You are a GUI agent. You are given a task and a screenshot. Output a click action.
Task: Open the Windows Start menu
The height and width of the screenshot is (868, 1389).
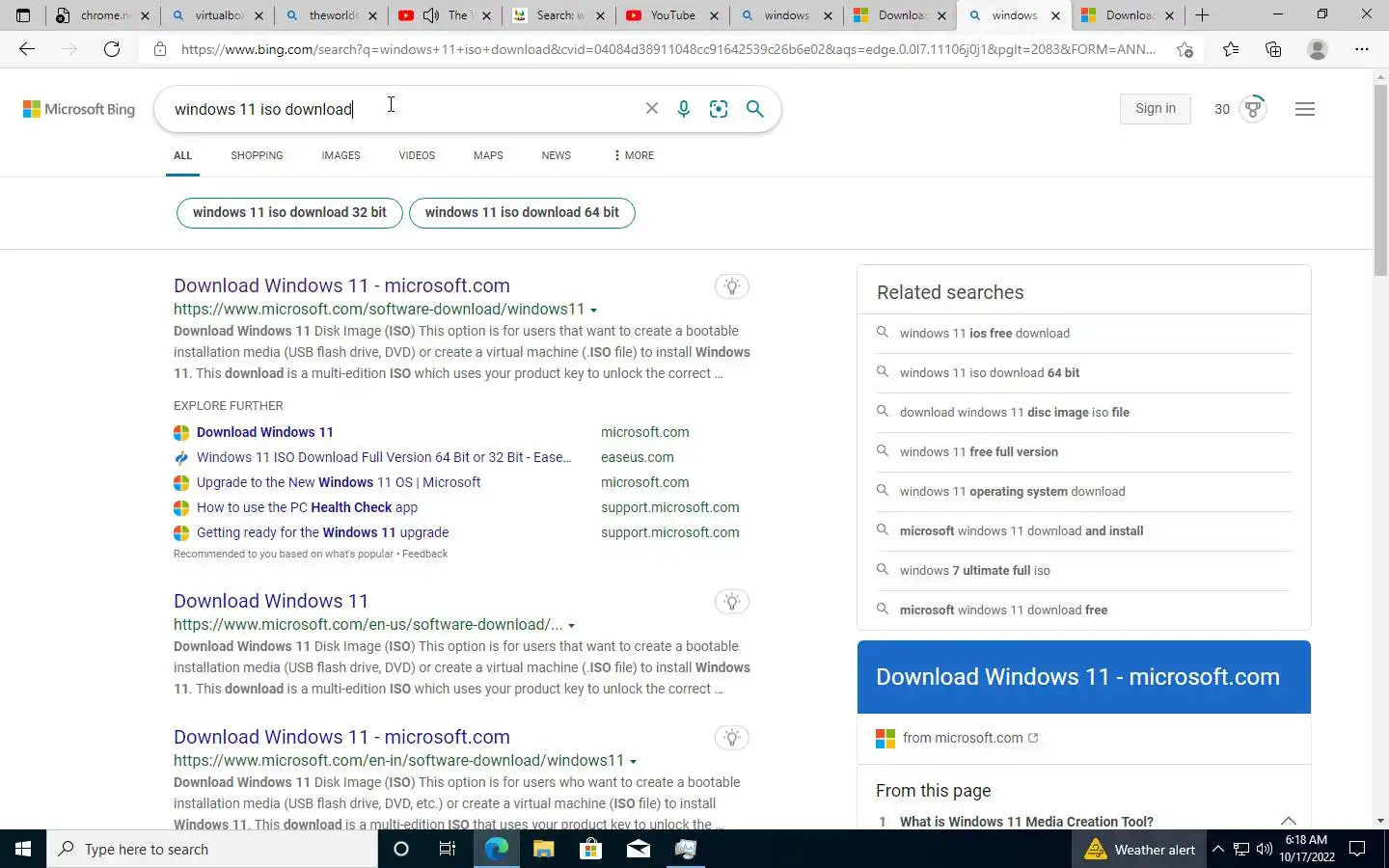[23, 849]
